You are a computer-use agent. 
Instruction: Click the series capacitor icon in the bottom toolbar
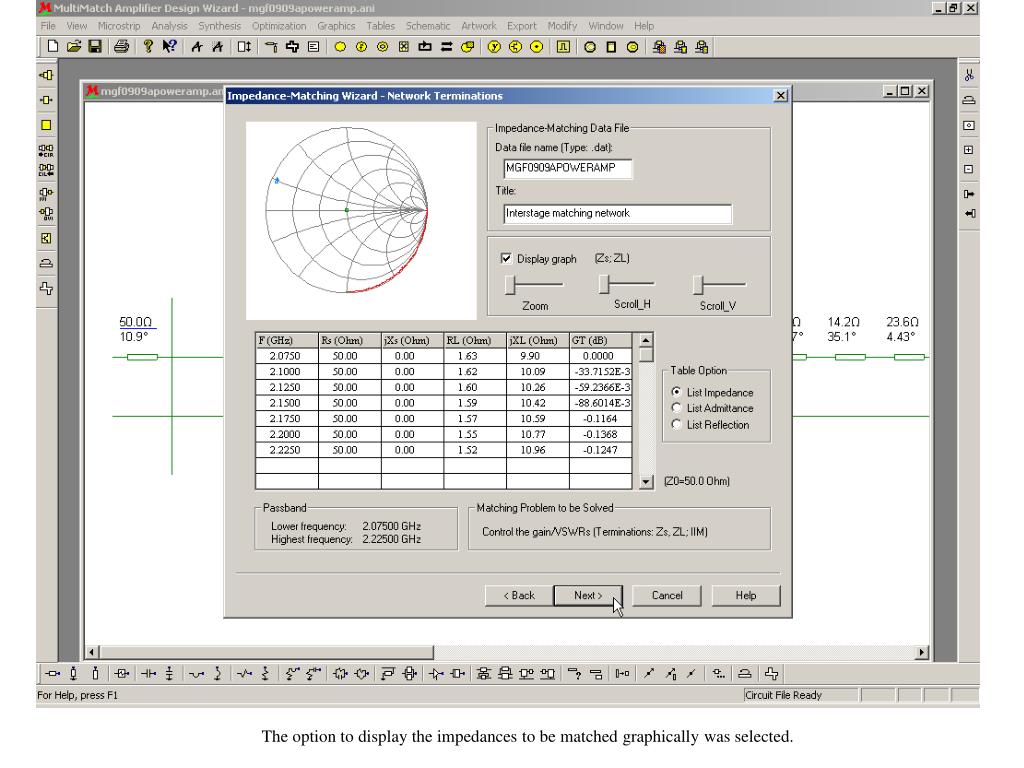149,673
